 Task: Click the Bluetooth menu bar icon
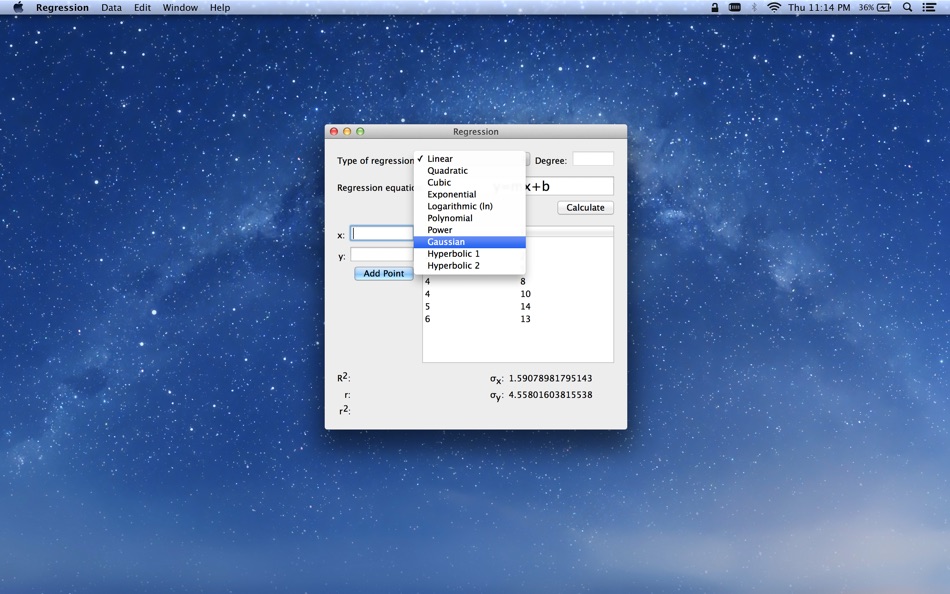754,7
